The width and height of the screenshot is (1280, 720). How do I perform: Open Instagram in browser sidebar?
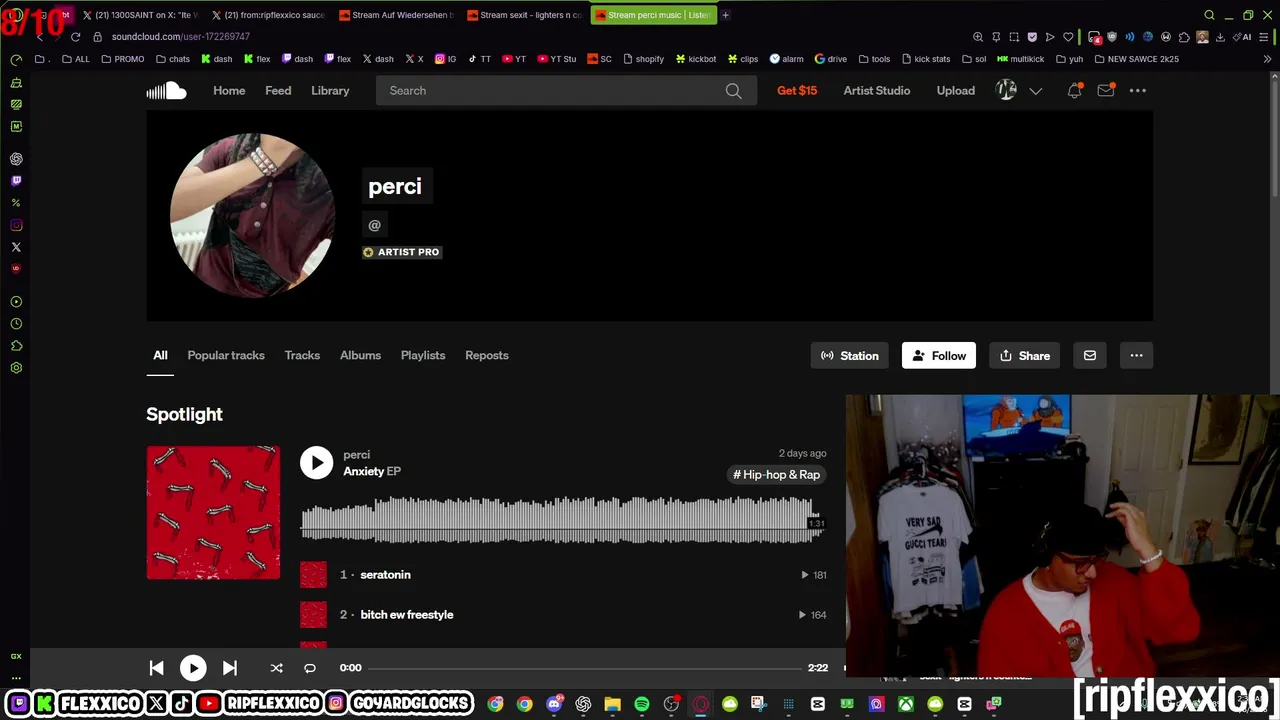click(16, 225)
